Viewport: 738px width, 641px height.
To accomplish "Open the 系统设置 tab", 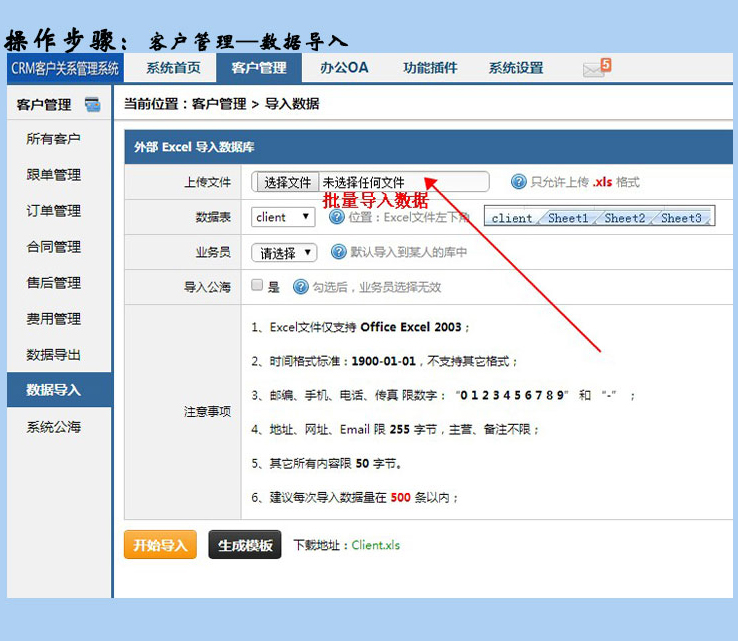I will tap(516, 68).
